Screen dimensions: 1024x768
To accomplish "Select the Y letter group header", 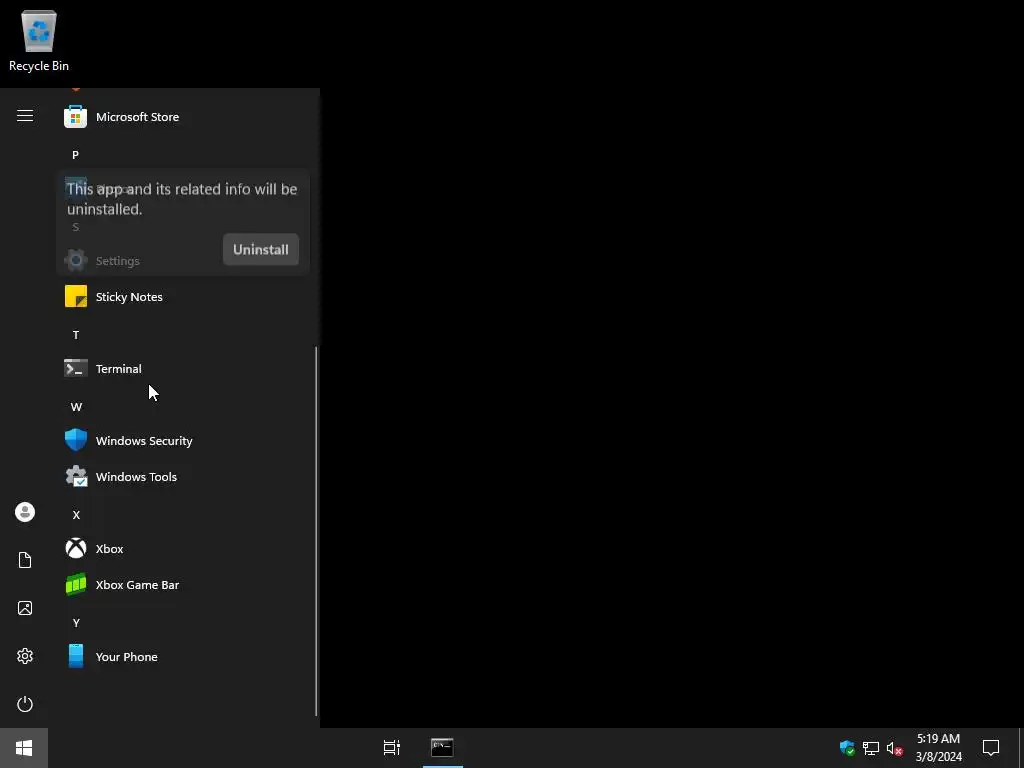I will pos(76,623).
